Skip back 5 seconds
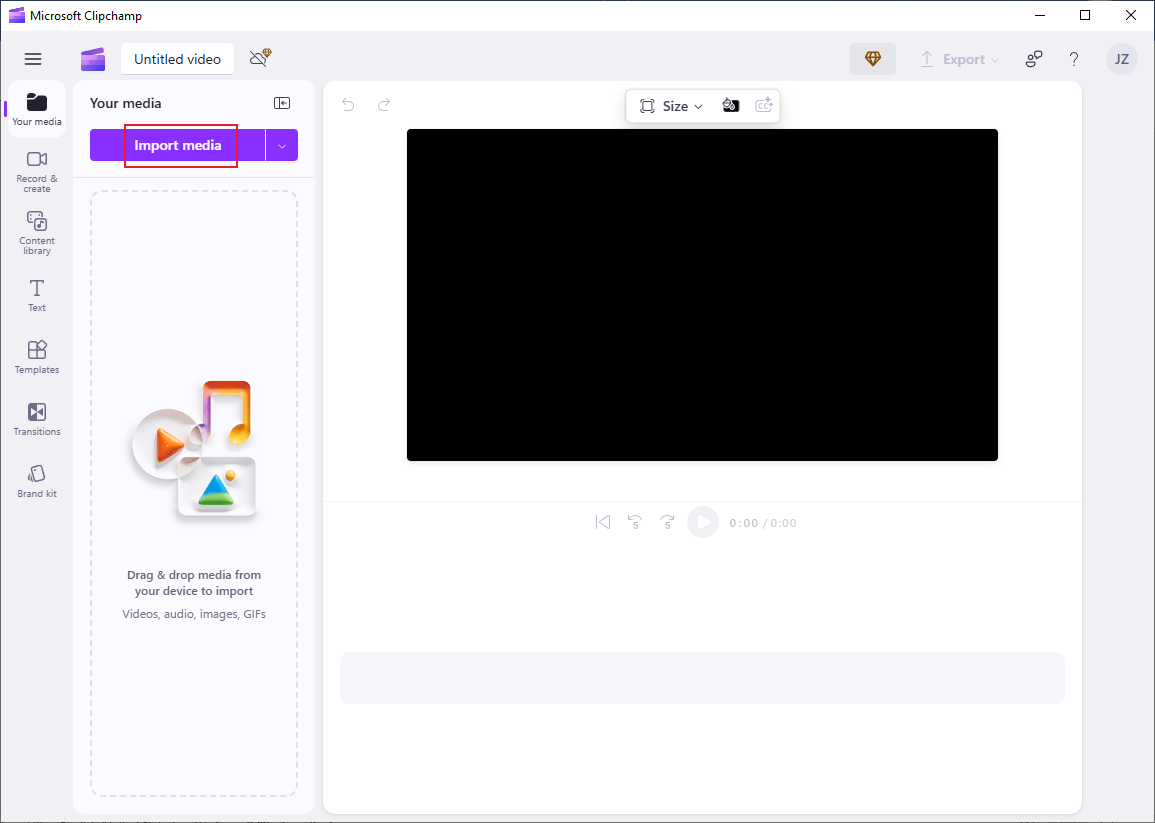This screenshot has height=823, width=1155. point(634,522)
